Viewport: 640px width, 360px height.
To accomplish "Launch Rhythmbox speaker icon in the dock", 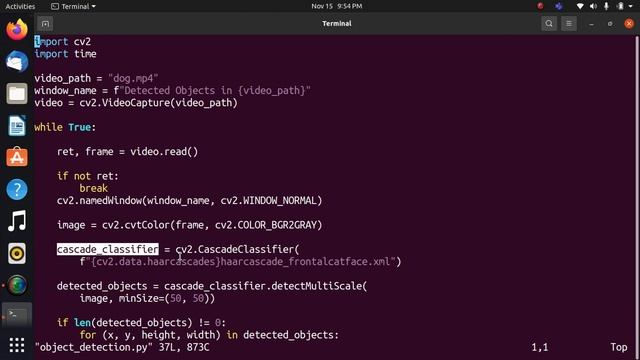I will pyautogui.click(x=17, y=253).
